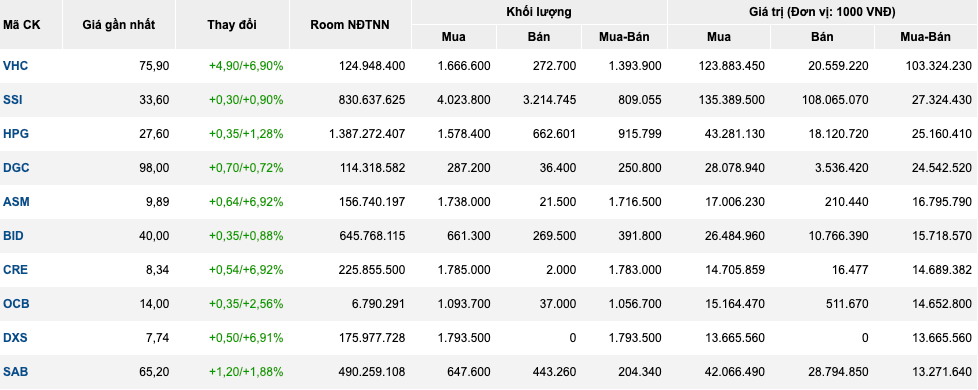Open the CRE stock ticker link
Image resolution: width=978 pixels, height=390 pixels.
pyautogui.click(x=16, y=270)
